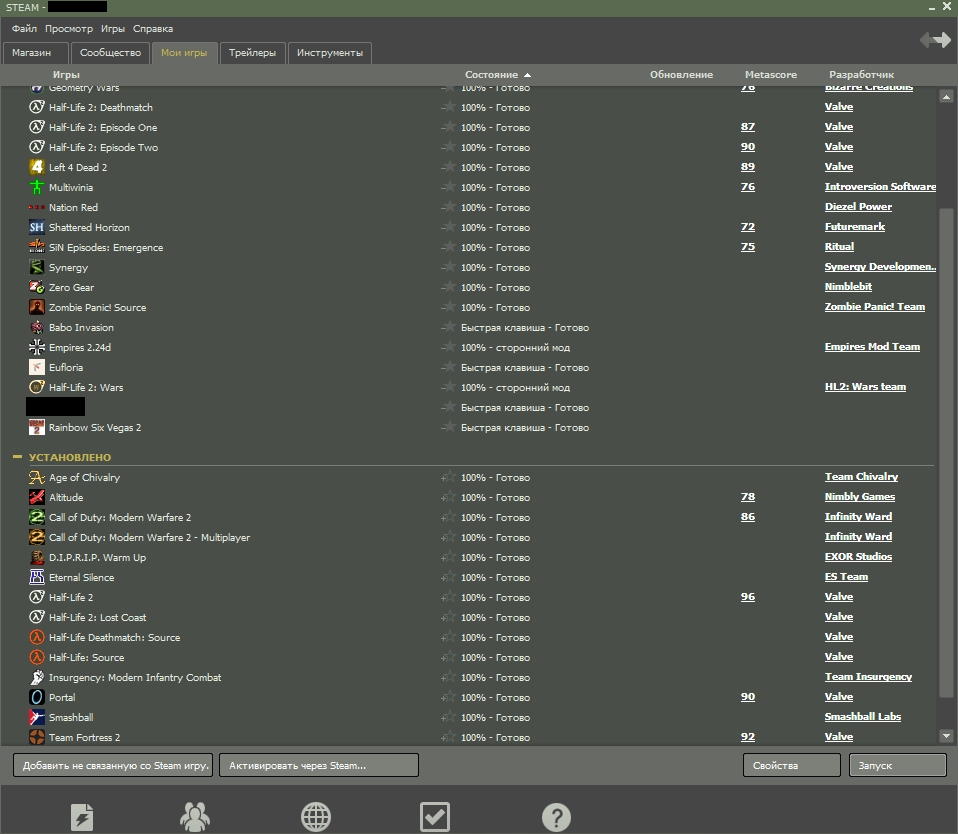Click the Call of Duty: Modern Warfare 2 green icon

point(37,518)
